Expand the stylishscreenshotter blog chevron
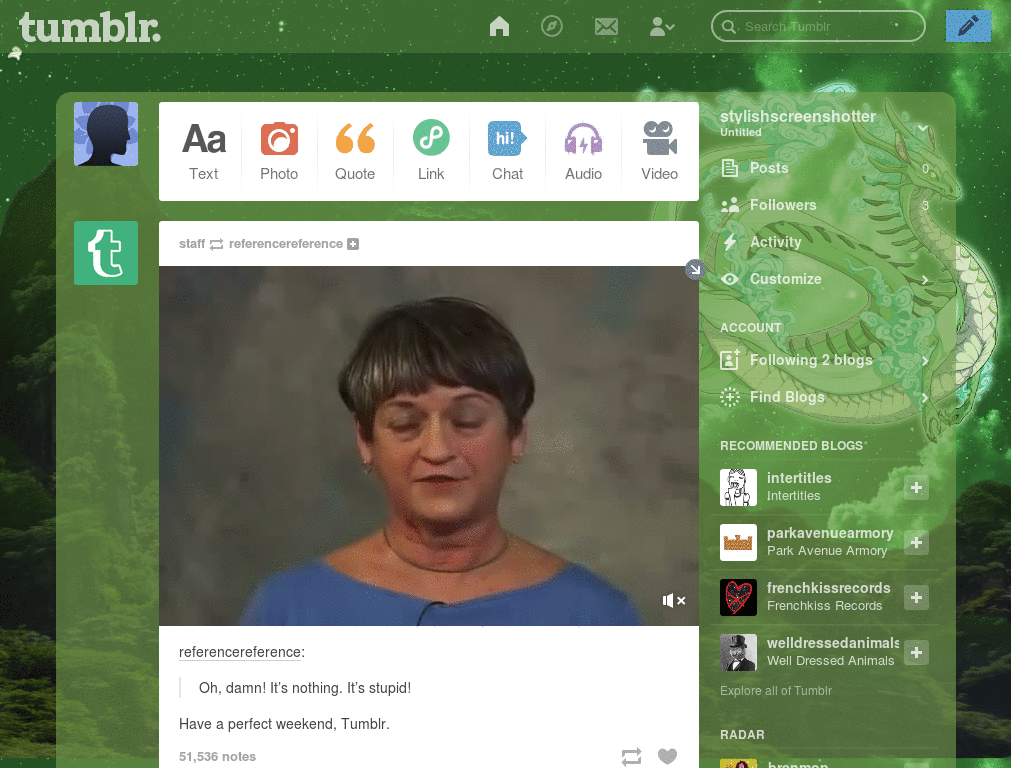The image size is (1024, 768). coord(923,128)
